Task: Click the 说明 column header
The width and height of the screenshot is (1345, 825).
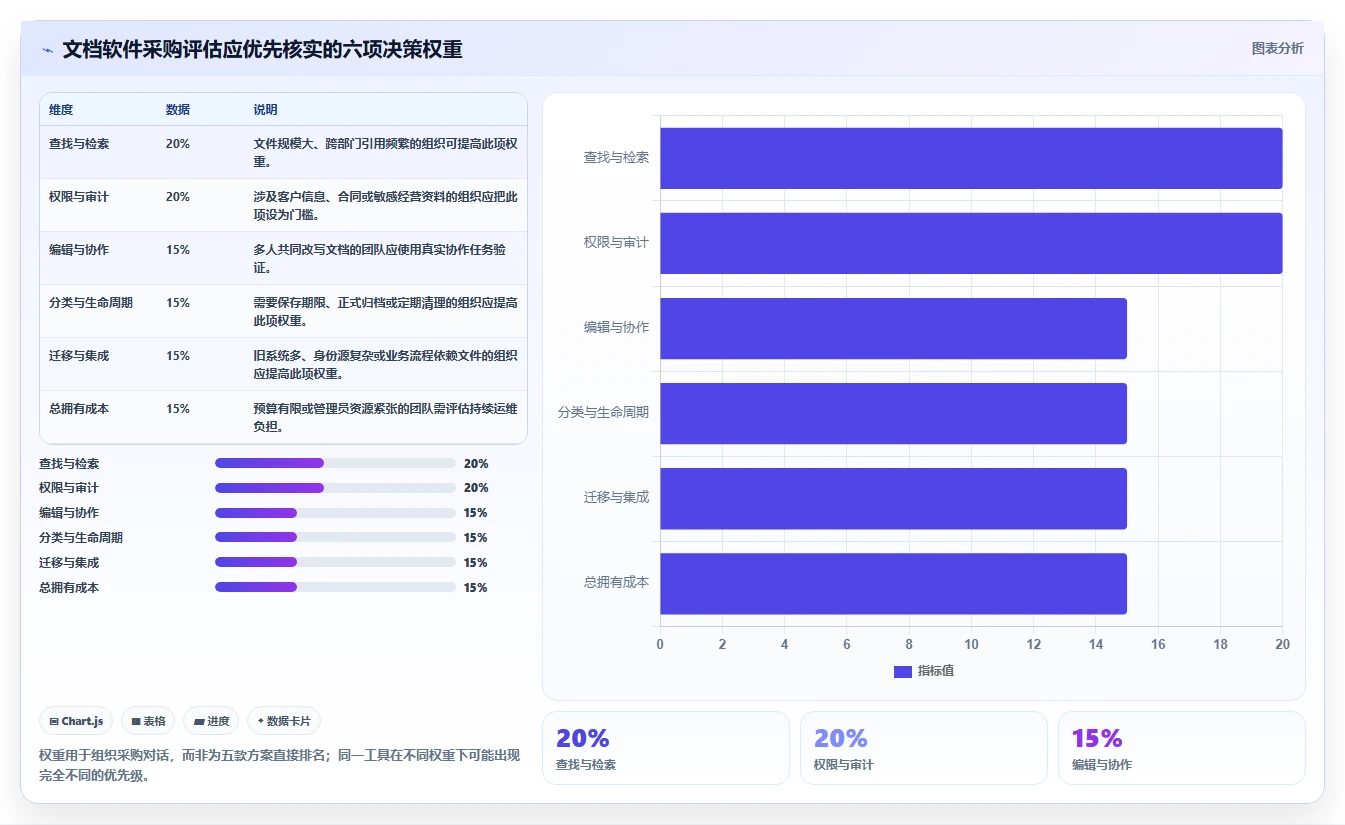Action: tap(266, 110)
